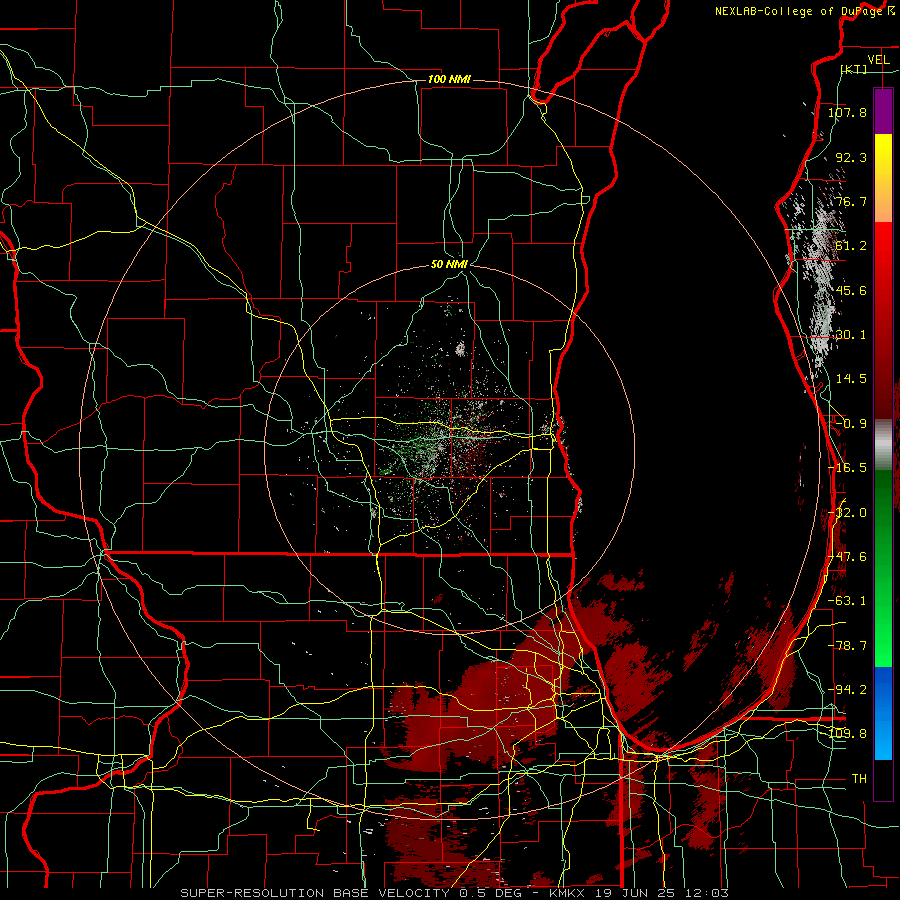This screenshot has height=900, width=900.
Task: Pick the black TH segment of the color bar
Action: pos(883,780)
